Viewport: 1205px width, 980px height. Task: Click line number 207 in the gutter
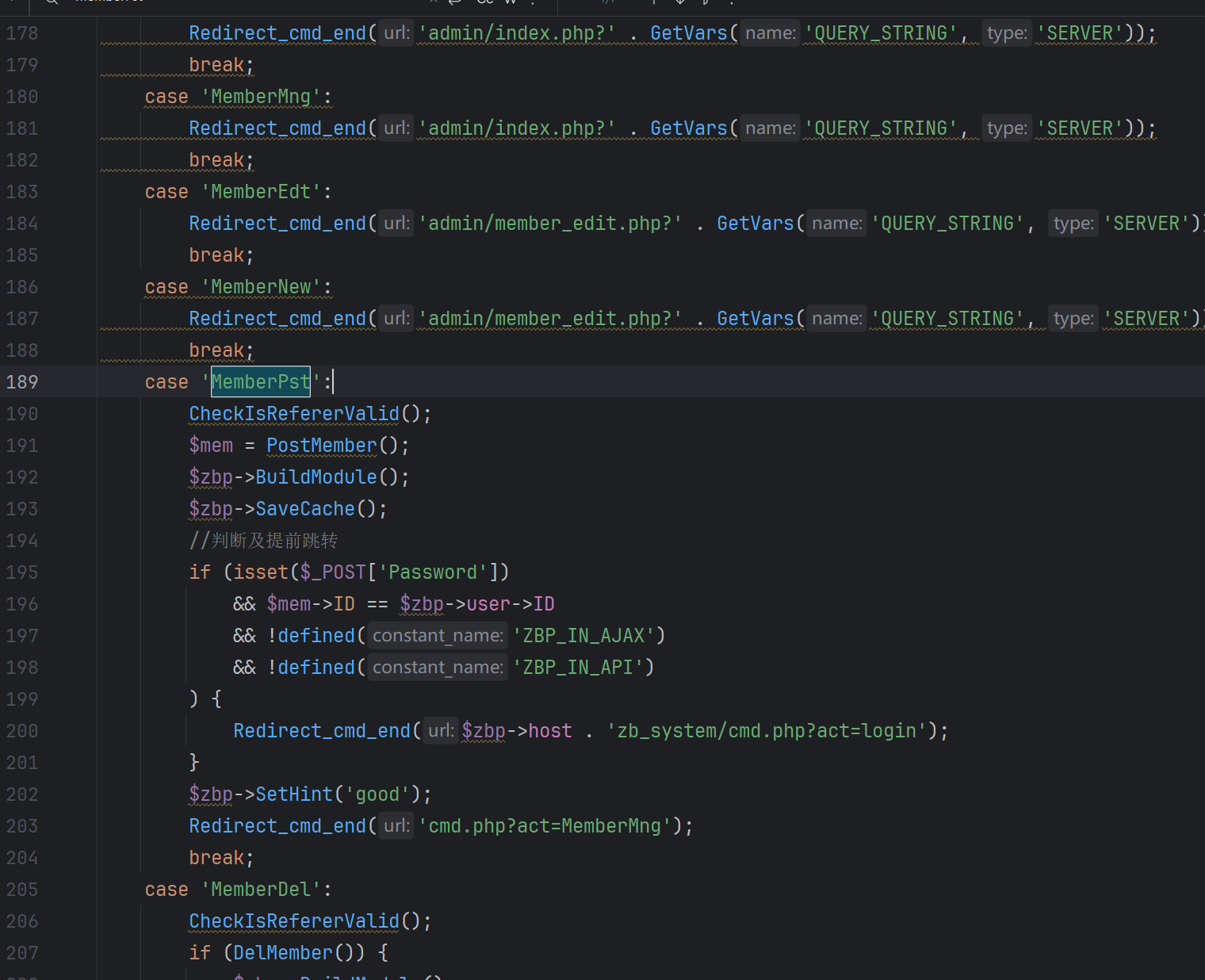click(x=22, y=953)
